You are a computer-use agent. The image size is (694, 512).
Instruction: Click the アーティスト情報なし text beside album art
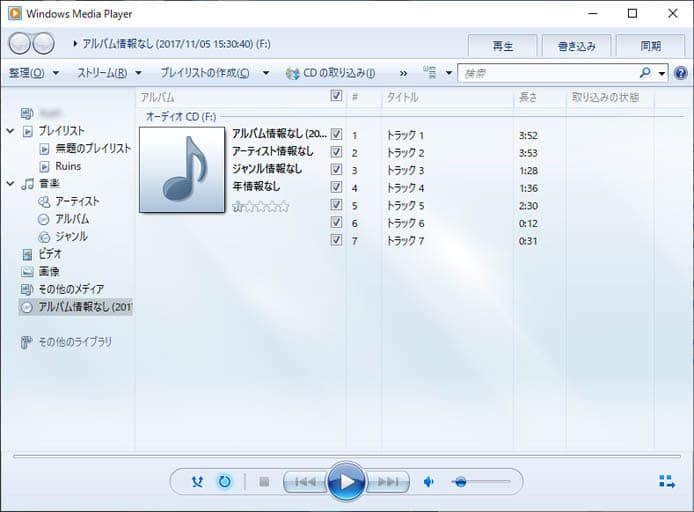coord(273,151)
